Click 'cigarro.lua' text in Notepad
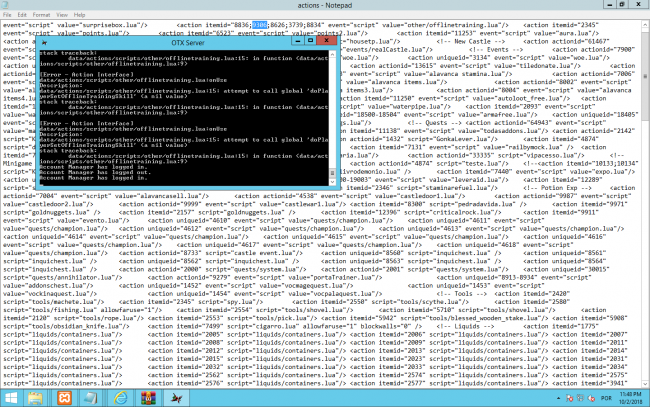Screen dimensions: 650x407 [x=279, y=326]
